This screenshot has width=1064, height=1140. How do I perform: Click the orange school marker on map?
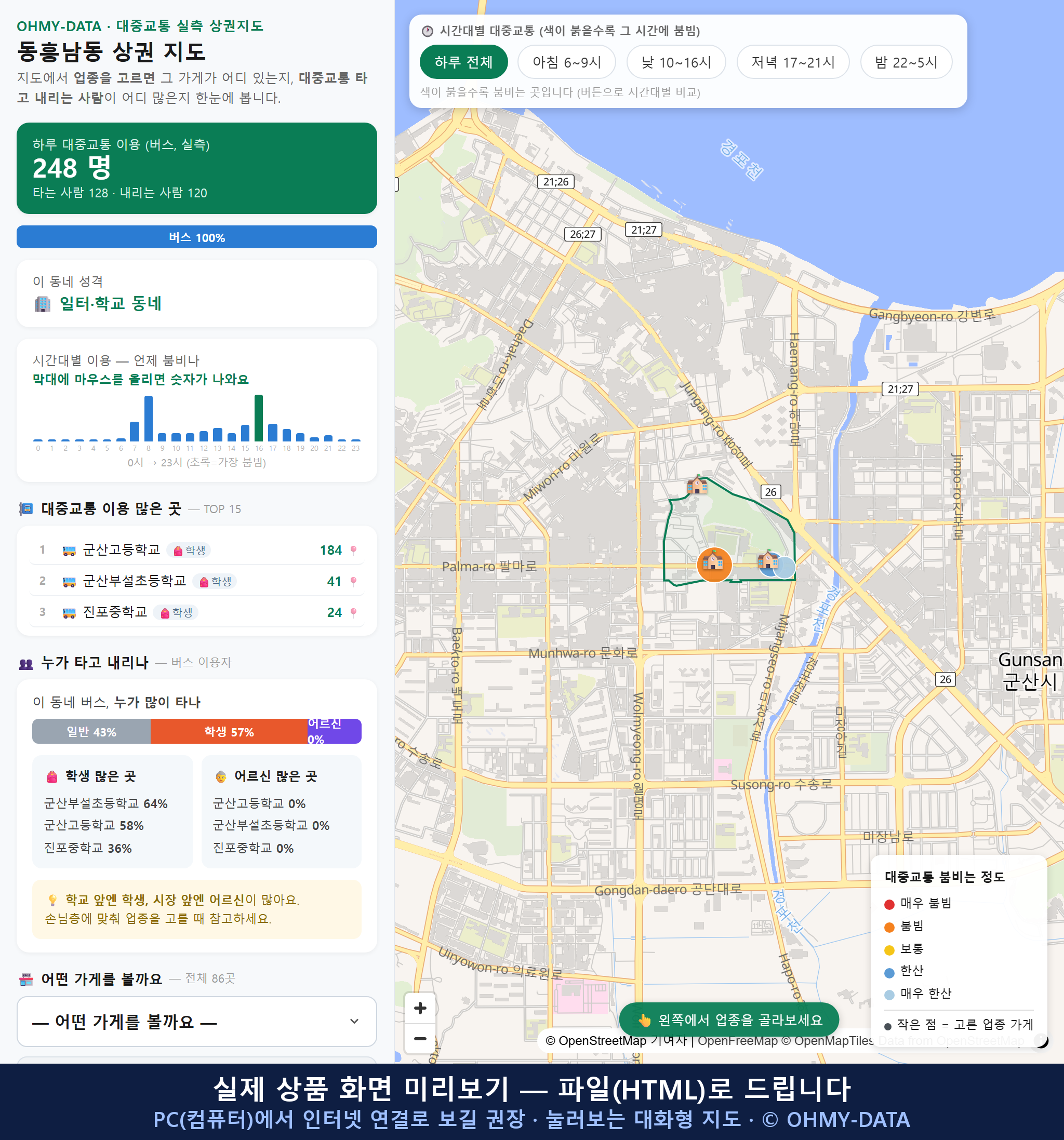713,564
